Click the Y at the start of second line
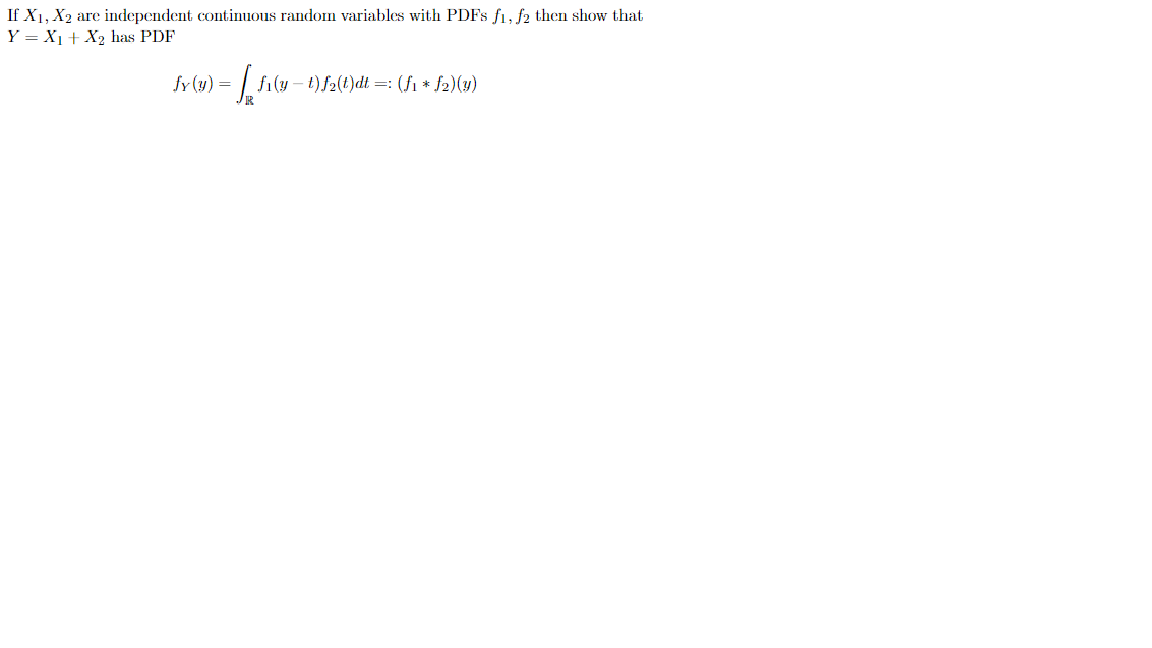The height and width of the screenshot is (648, 1152). [x=13, y=37]
